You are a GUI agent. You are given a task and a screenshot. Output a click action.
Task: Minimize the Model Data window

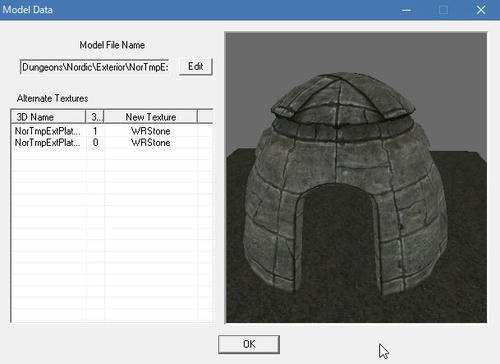(406, 10)
